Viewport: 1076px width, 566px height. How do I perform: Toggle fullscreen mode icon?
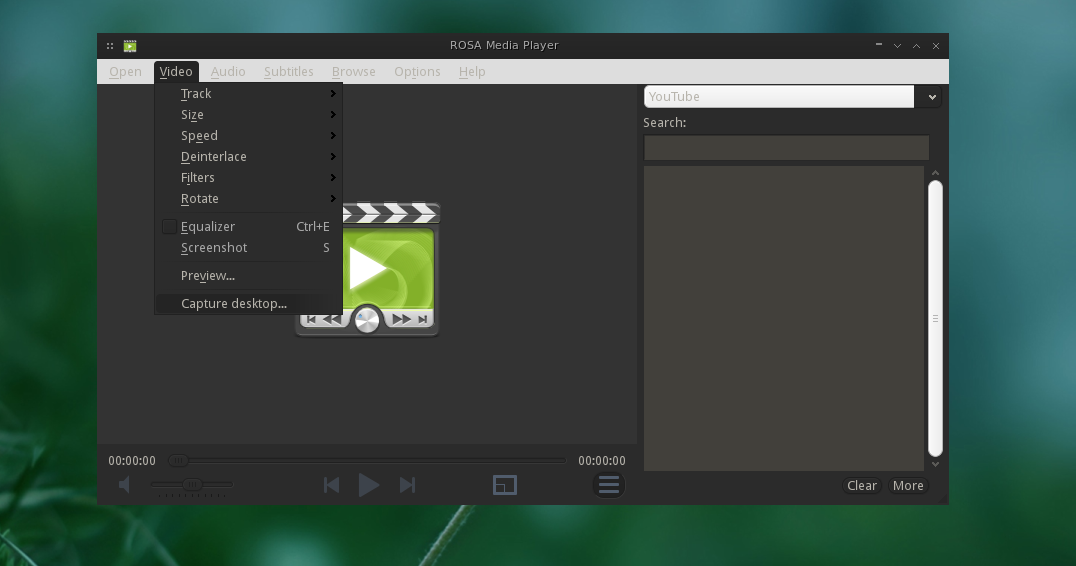[505, 485]
